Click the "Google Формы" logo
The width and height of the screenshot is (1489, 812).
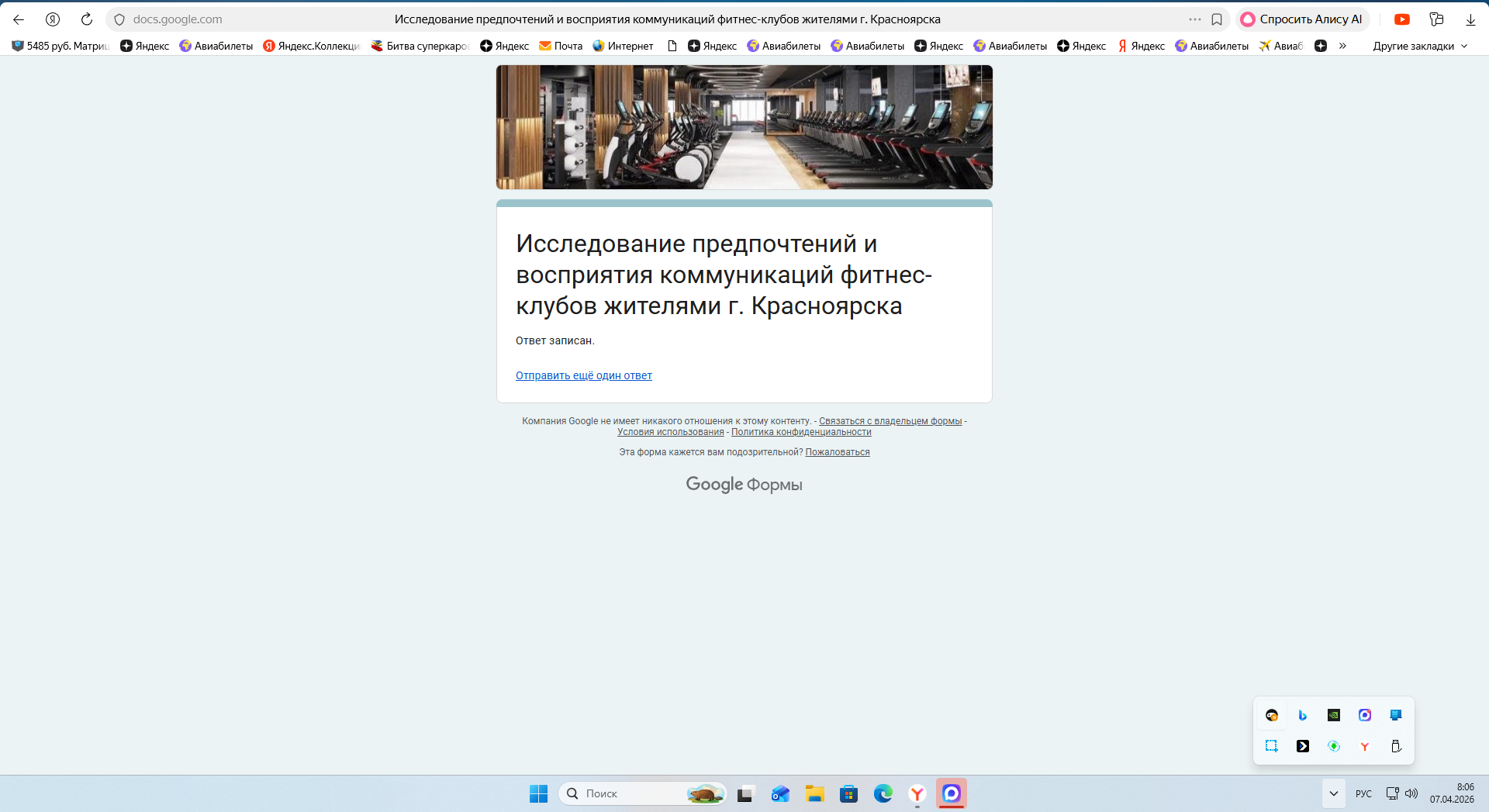point(744,485)
